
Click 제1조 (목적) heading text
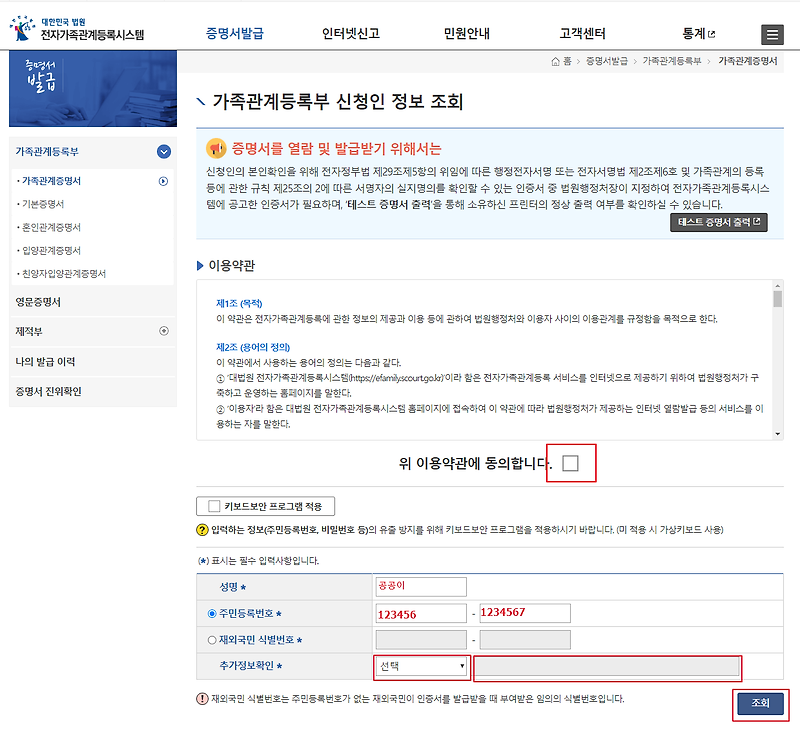[x=239, y=304]
